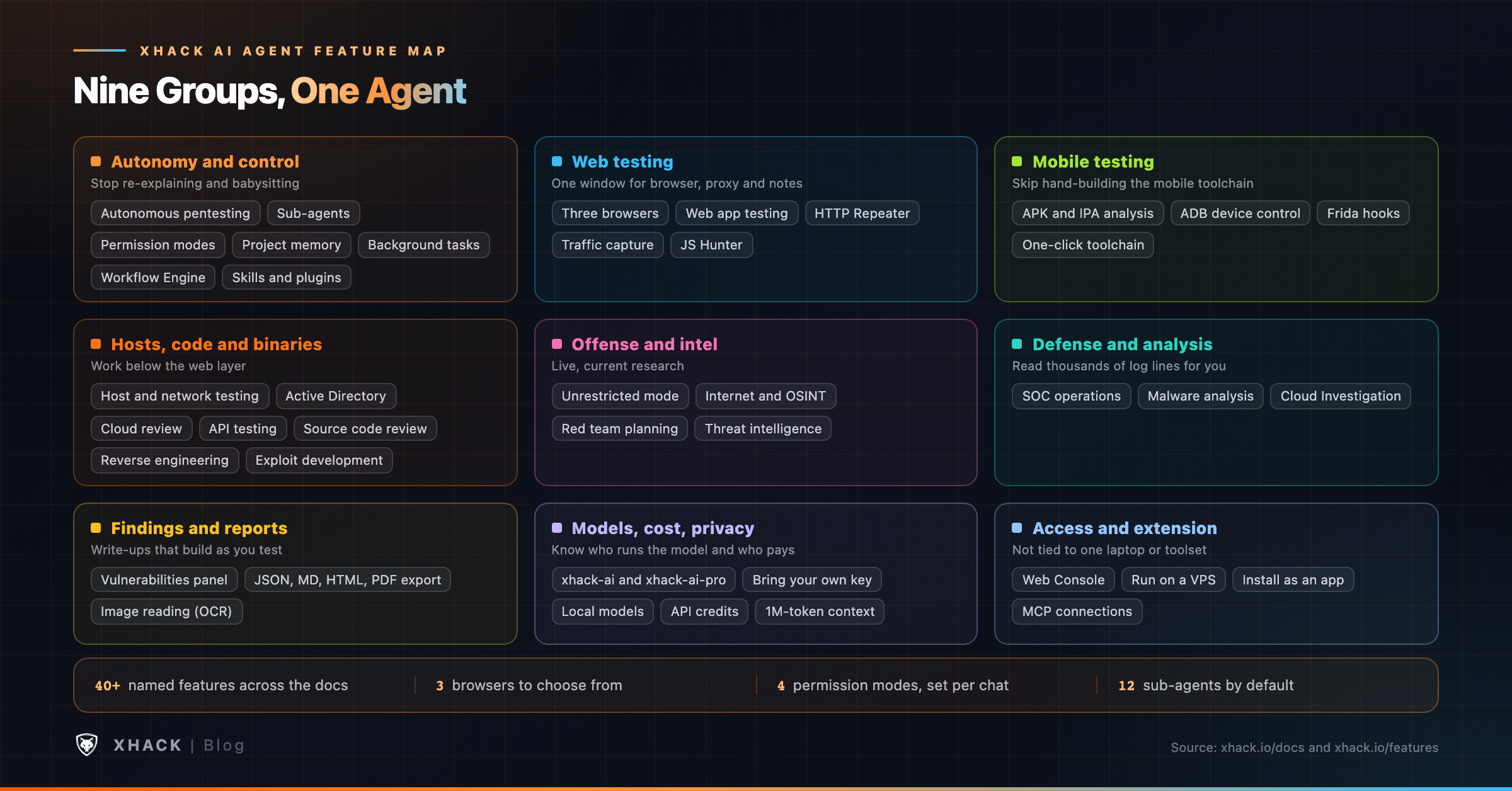Click the Nine Groups, One Agent title
The height and width of the screenshot is (791, 1512).
click(x=270, y=91)
